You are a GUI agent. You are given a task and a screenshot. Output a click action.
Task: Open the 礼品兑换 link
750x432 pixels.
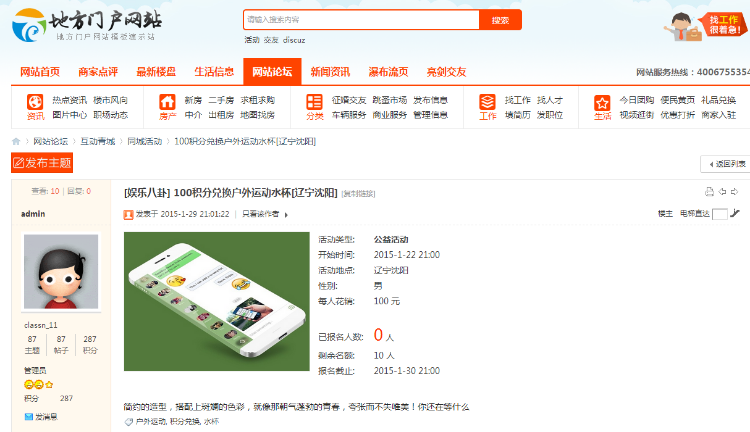pyautogui.click(x=718, y=100)
